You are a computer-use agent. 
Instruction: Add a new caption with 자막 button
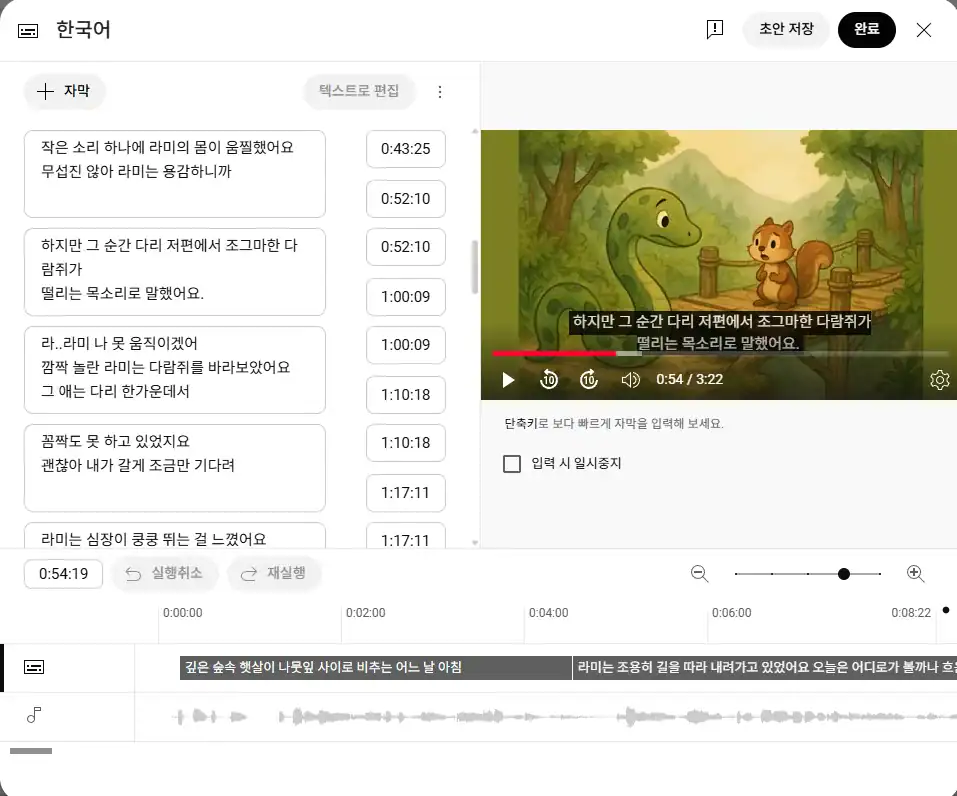64,91
